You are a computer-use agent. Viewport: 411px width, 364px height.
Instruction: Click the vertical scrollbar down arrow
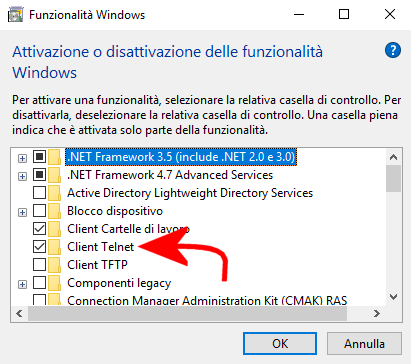pos(394,297)
